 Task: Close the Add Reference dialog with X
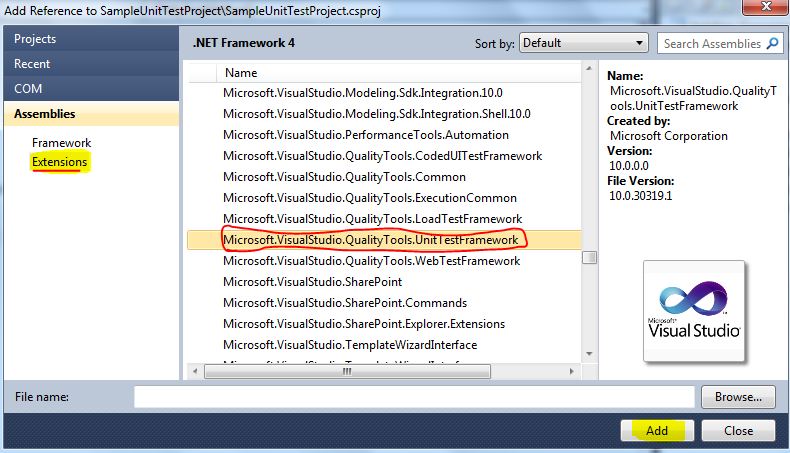point(766,7)
